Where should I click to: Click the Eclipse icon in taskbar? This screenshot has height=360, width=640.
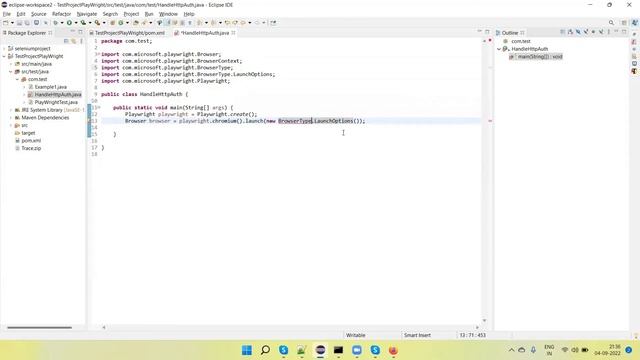[x=320, y=350]
